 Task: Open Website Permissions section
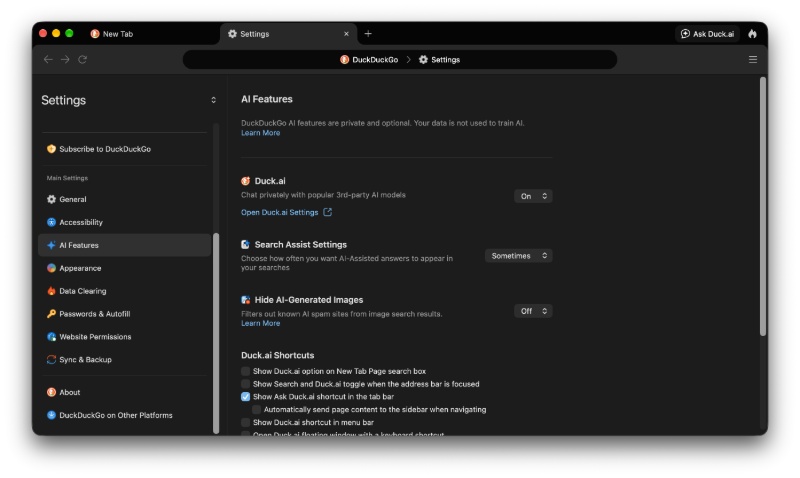coord(124,337)
